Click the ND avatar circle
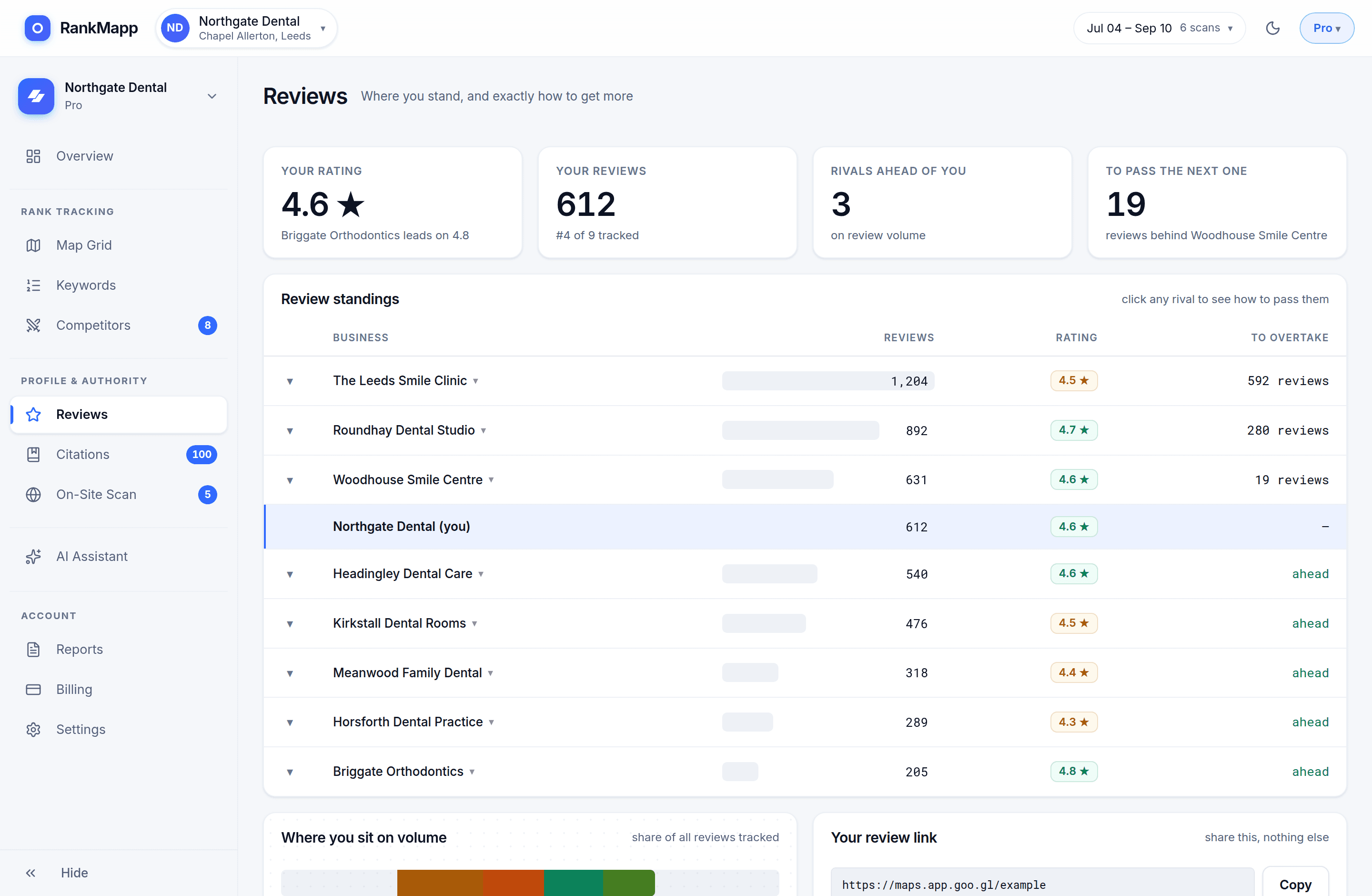The width and height of the screenshot is (1372, 896). tap(175, 28)
